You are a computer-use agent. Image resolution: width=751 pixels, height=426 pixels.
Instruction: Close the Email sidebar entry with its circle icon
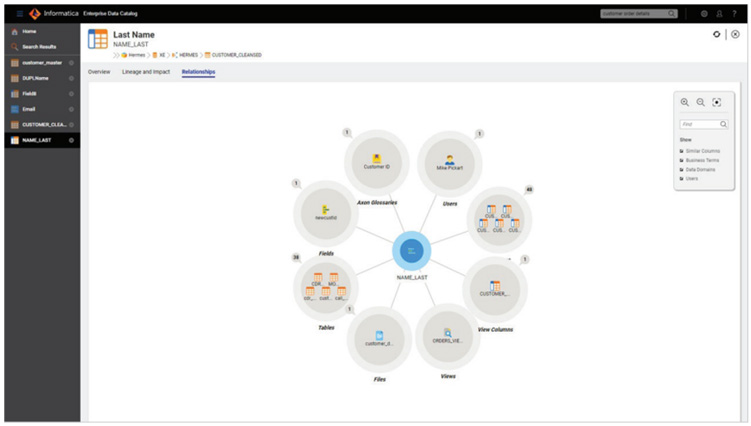pyautogui.click(x=71, y=109)
